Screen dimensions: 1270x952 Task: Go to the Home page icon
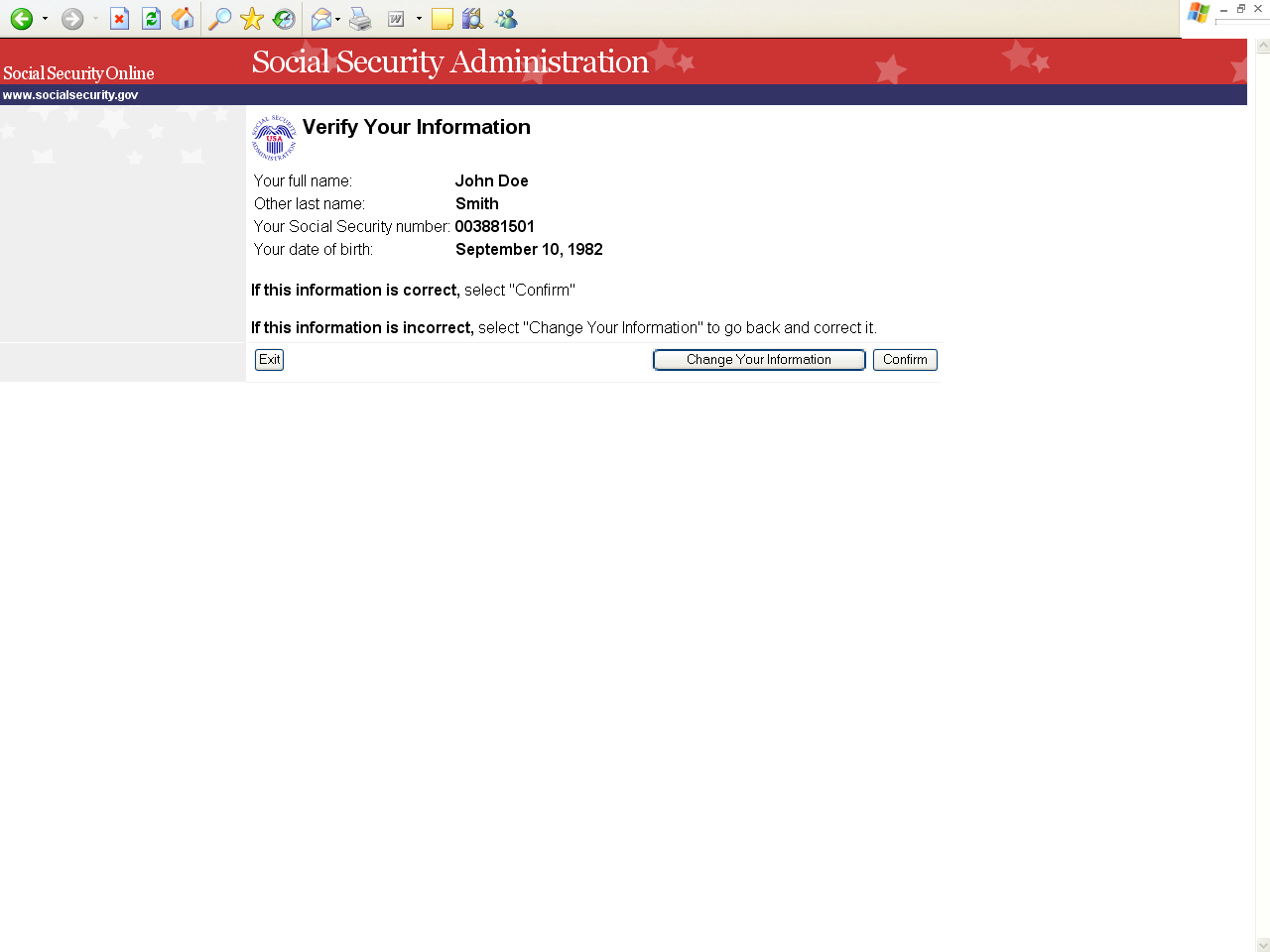183,19
